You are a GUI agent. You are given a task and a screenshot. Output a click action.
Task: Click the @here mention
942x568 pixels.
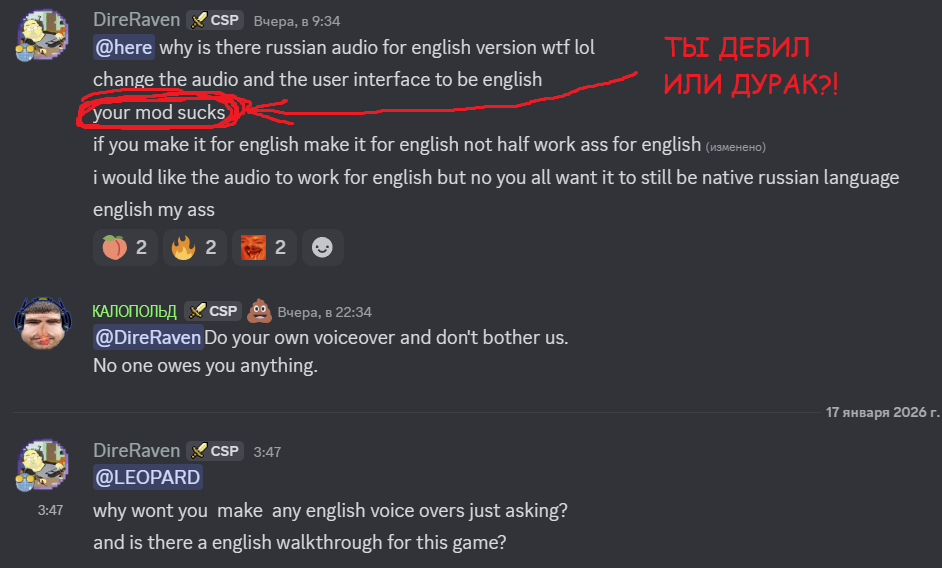click(124, 47)
